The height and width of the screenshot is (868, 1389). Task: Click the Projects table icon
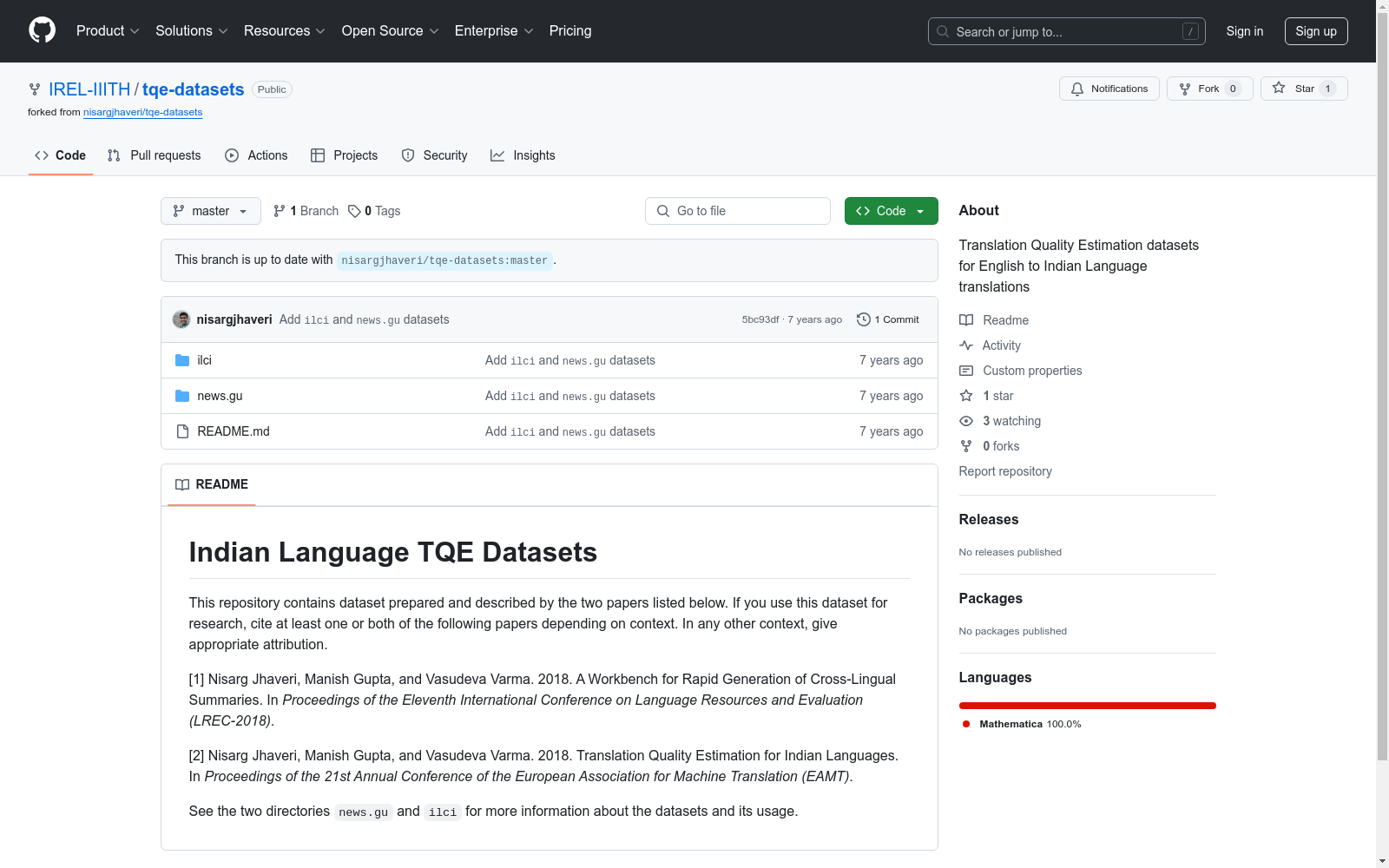click(318, 155)
